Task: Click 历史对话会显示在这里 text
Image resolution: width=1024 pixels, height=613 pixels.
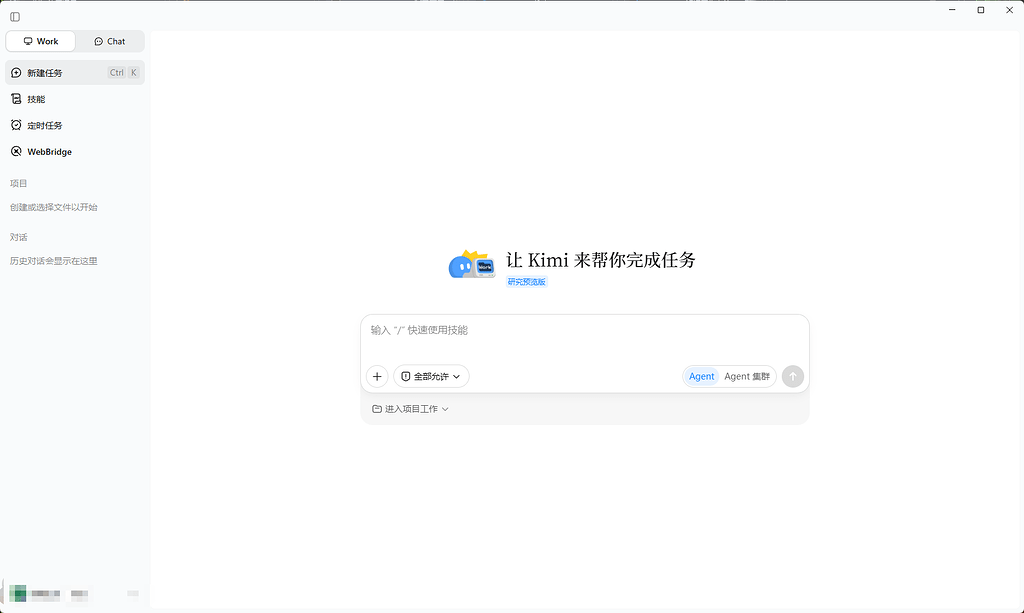Action: click(54, 260)
